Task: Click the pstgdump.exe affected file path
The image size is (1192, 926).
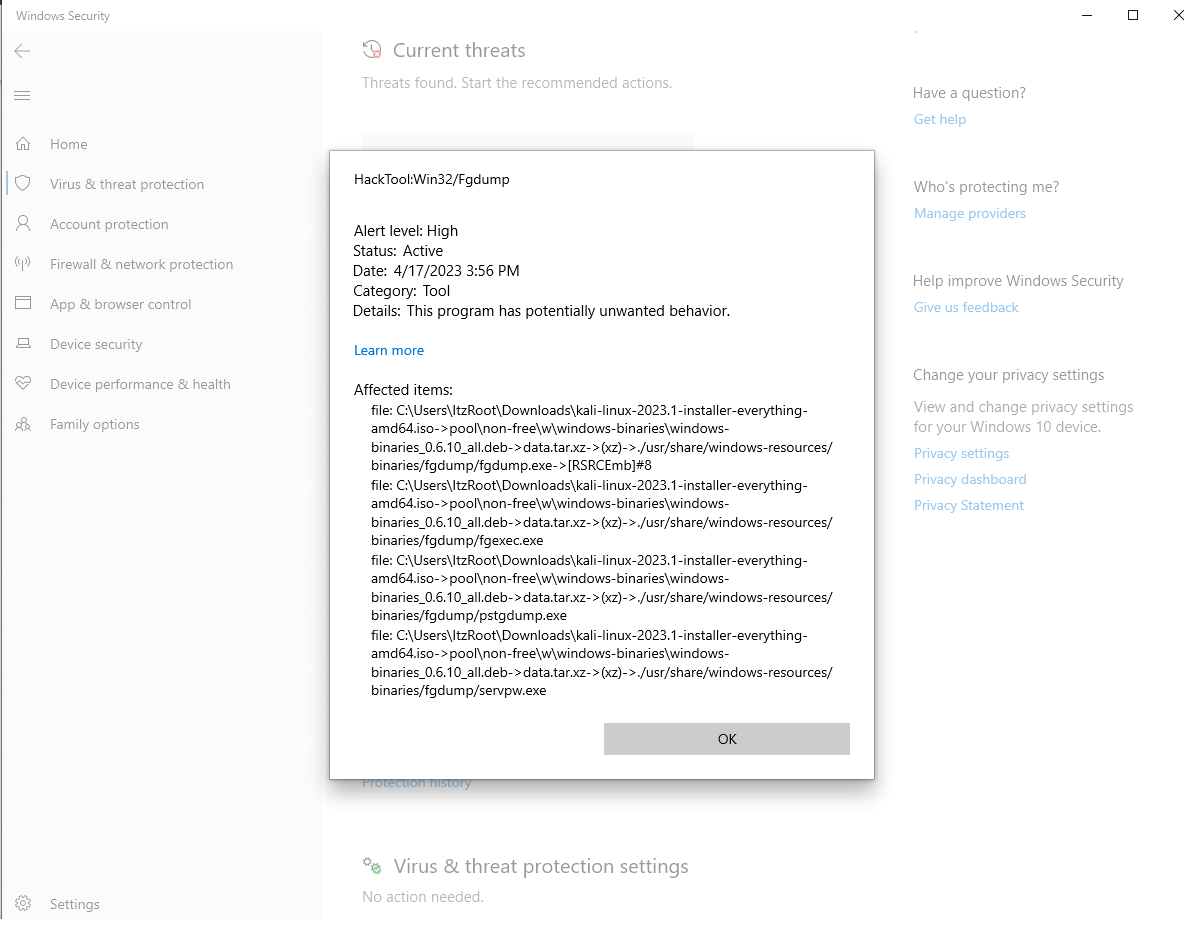Action: point(601,588)
